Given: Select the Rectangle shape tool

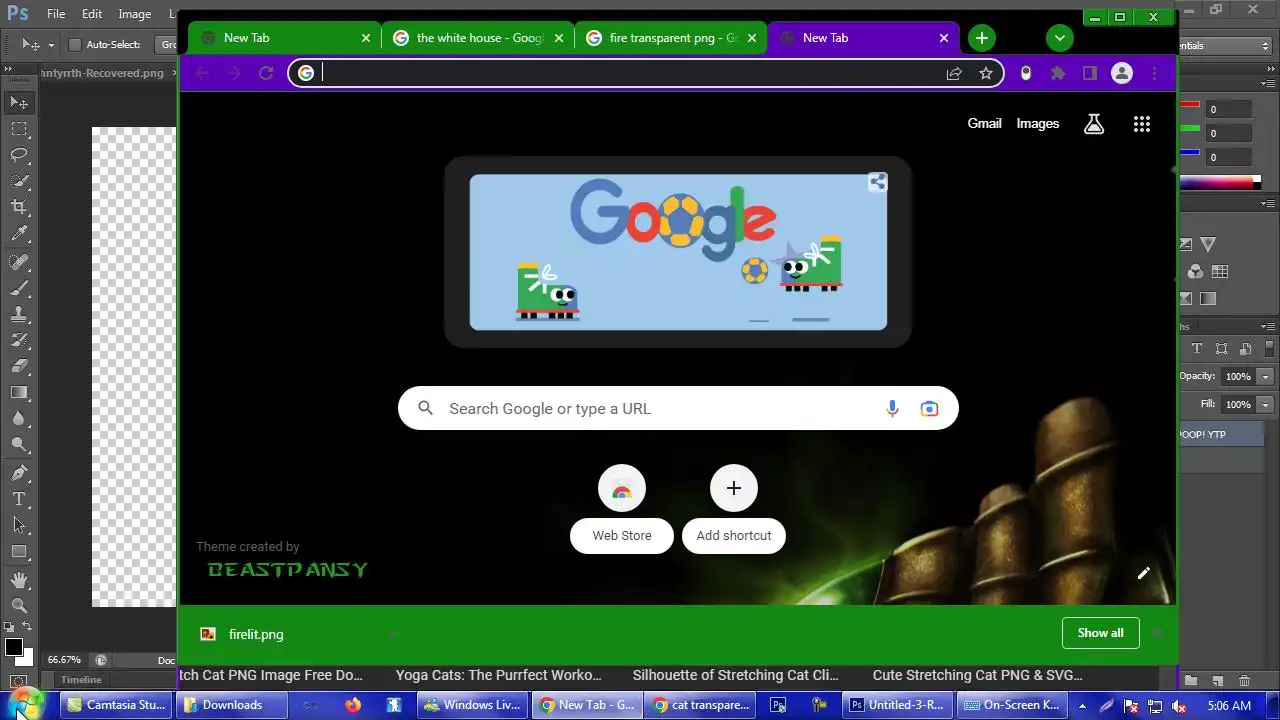Looking at the screenshot, I should (x=19, y=552).
